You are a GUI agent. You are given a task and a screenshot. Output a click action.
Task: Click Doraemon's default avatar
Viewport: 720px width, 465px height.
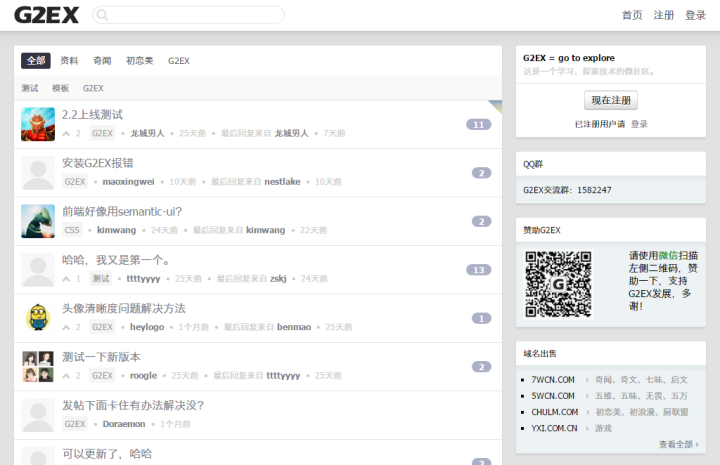(38, 415)
